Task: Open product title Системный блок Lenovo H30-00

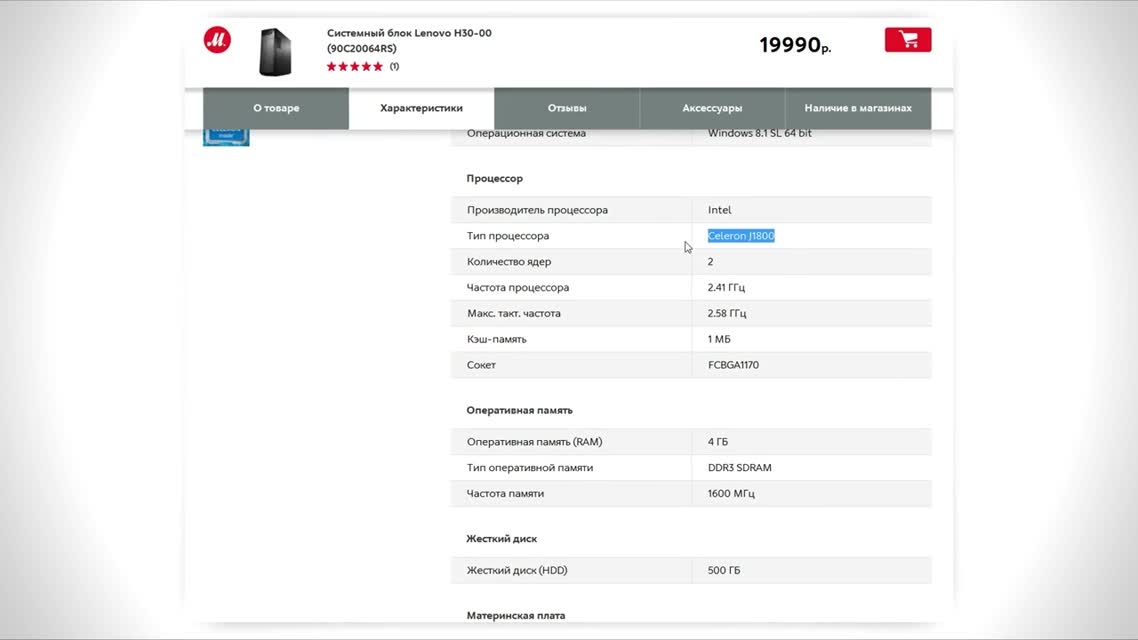Action: click(x=409, y=33)
